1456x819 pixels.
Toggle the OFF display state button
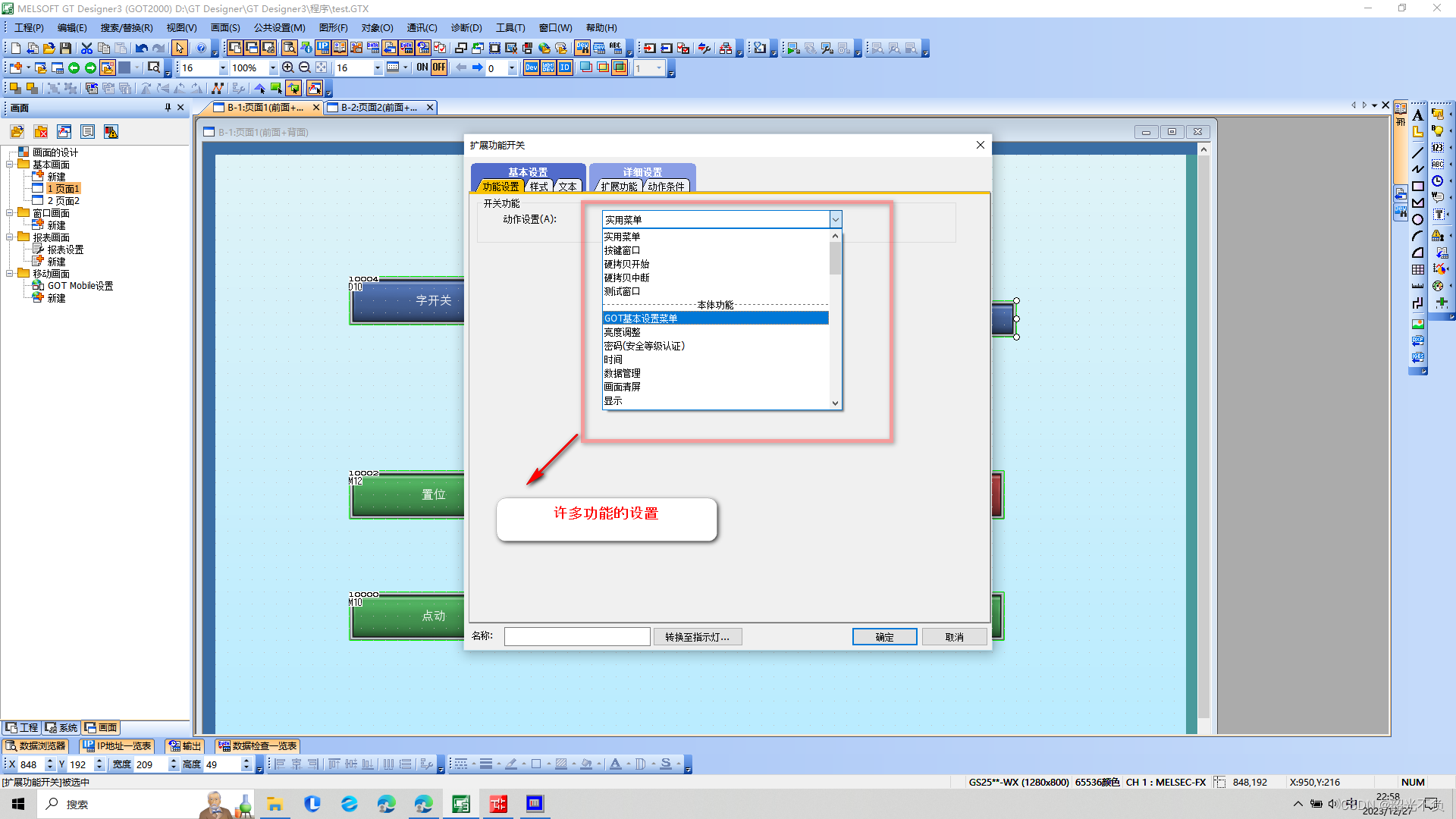pyautogui.click(x=439, y=67)
